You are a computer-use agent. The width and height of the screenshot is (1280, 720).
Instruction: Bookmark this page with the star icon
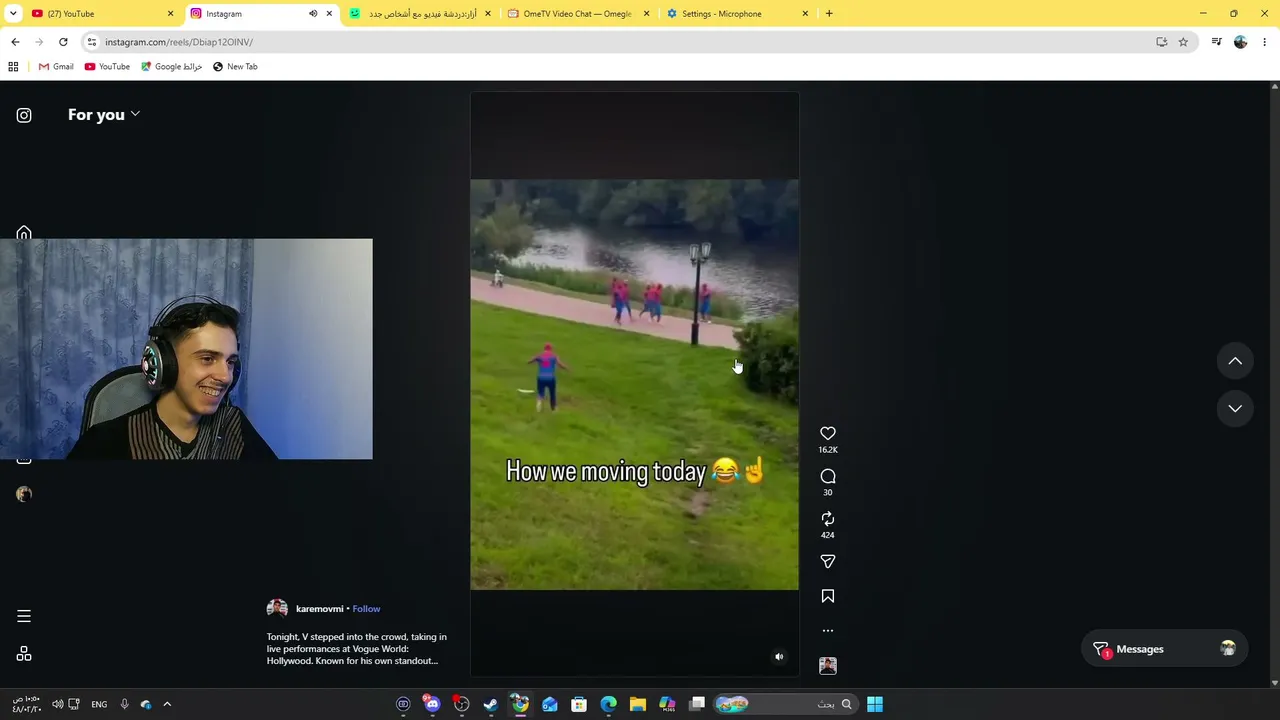pos(1183,42)
